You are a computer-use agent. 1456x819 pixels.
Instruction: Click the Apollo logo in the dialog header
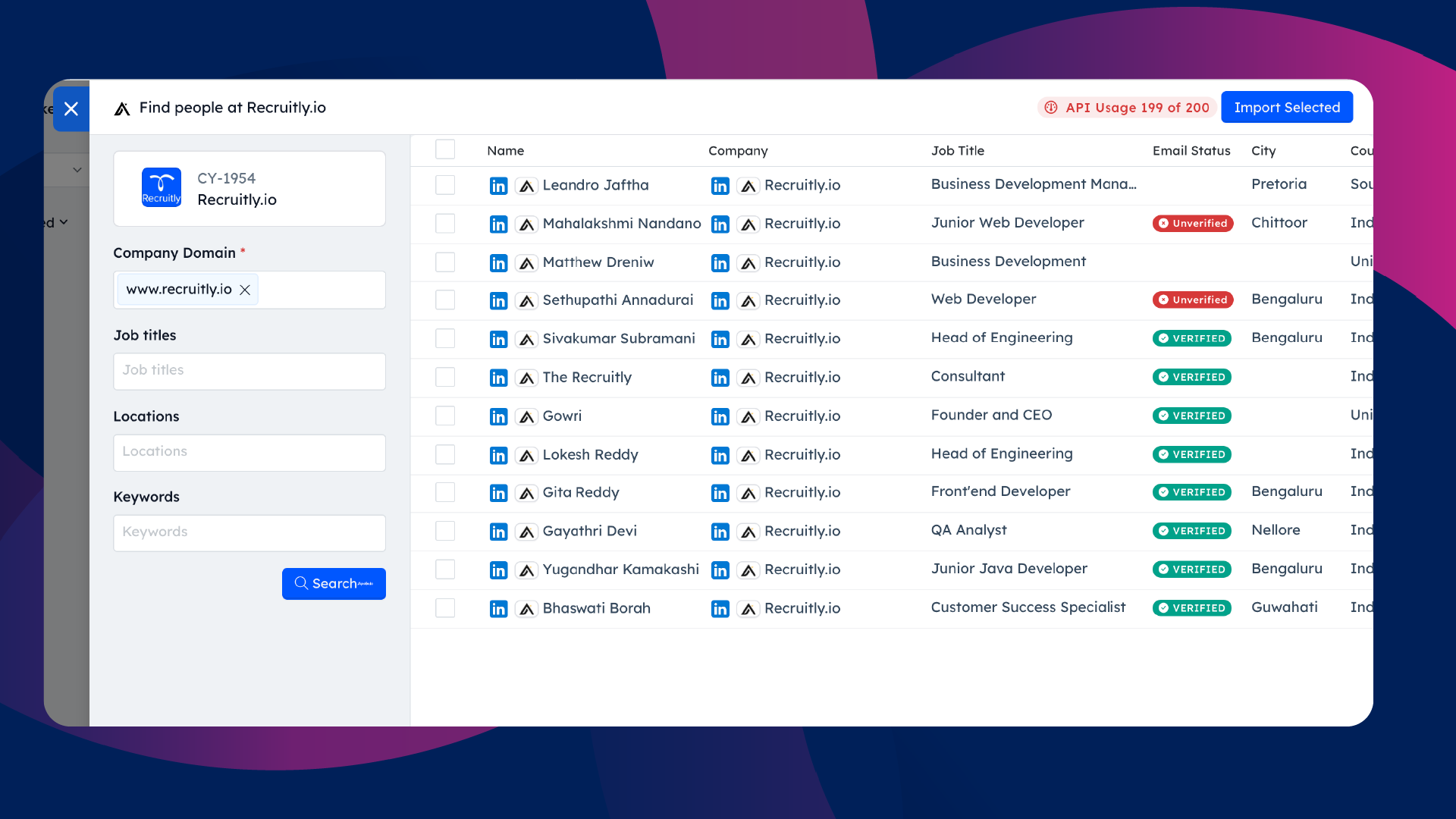point(122,108)
